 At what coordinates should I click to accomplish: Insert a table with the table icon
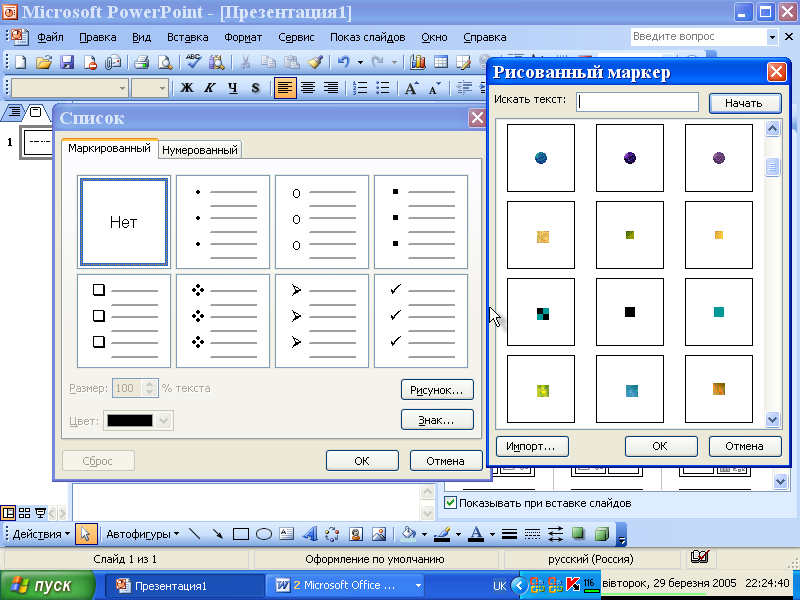[440, 62]
